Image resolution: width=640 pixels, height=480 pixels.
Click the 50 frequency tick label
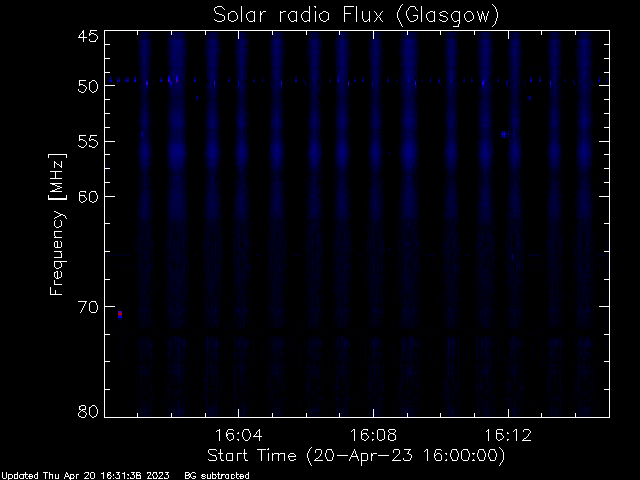click(88, 86)
